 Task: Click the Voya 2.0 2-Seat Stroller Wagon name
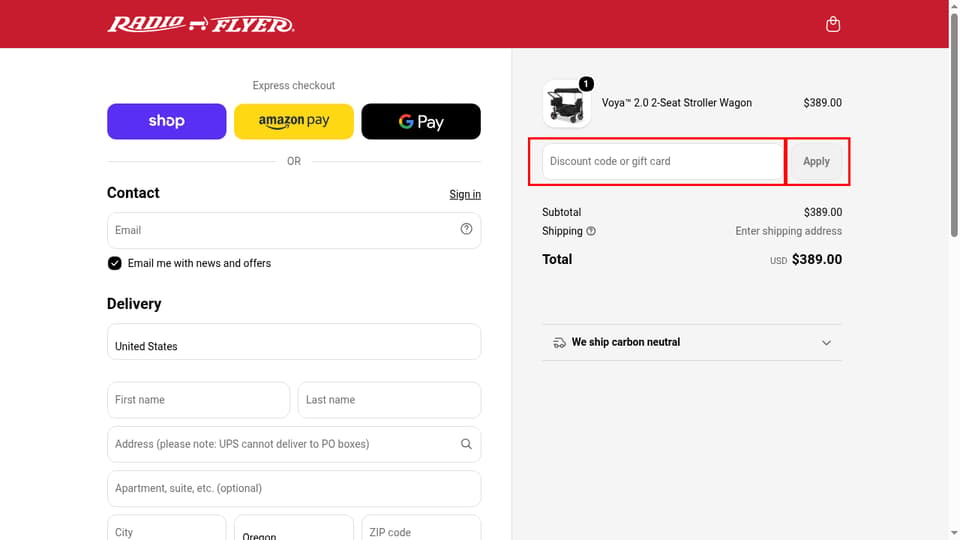point(677,103)
